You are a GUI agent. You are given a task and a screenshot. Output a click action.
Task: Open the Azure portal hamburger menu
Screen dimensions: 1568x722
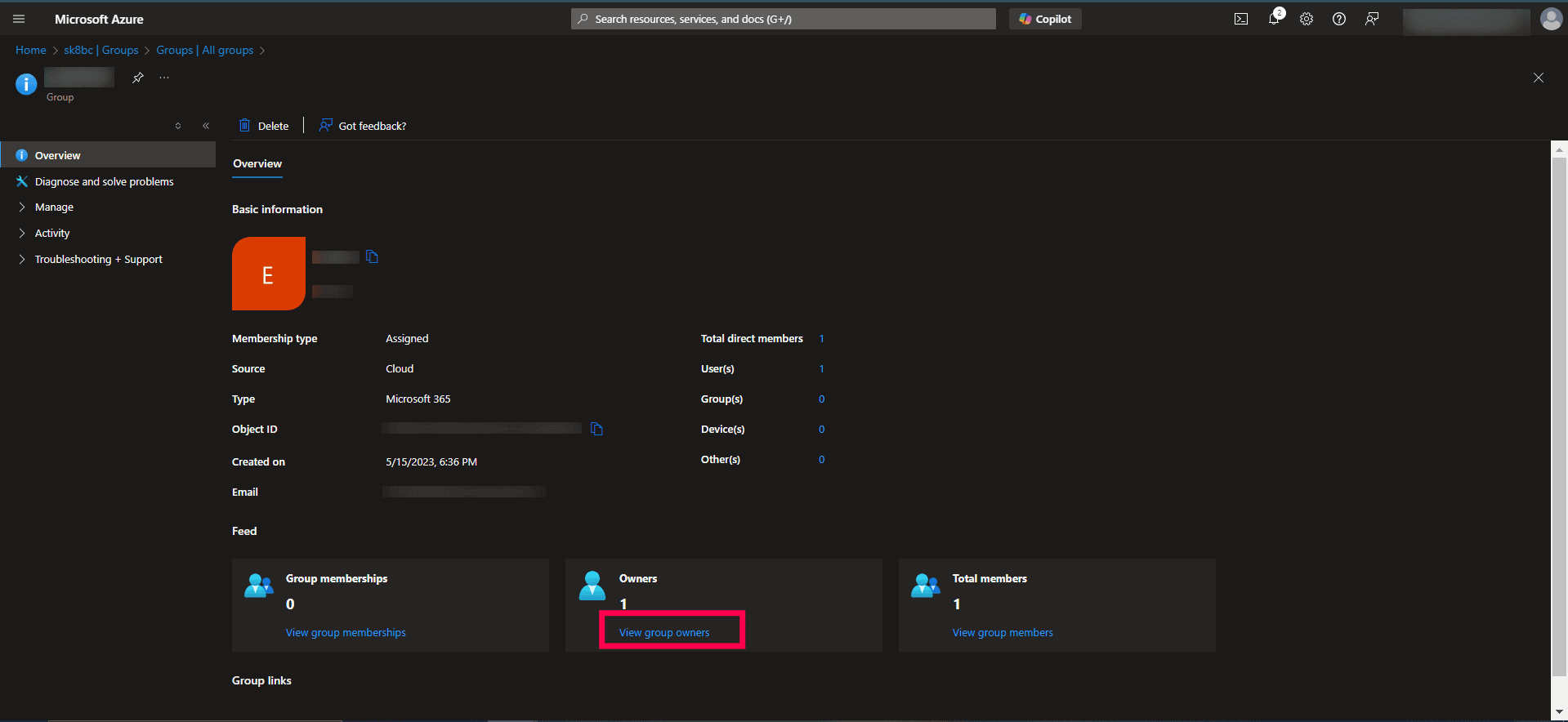(x=19, y=19)
